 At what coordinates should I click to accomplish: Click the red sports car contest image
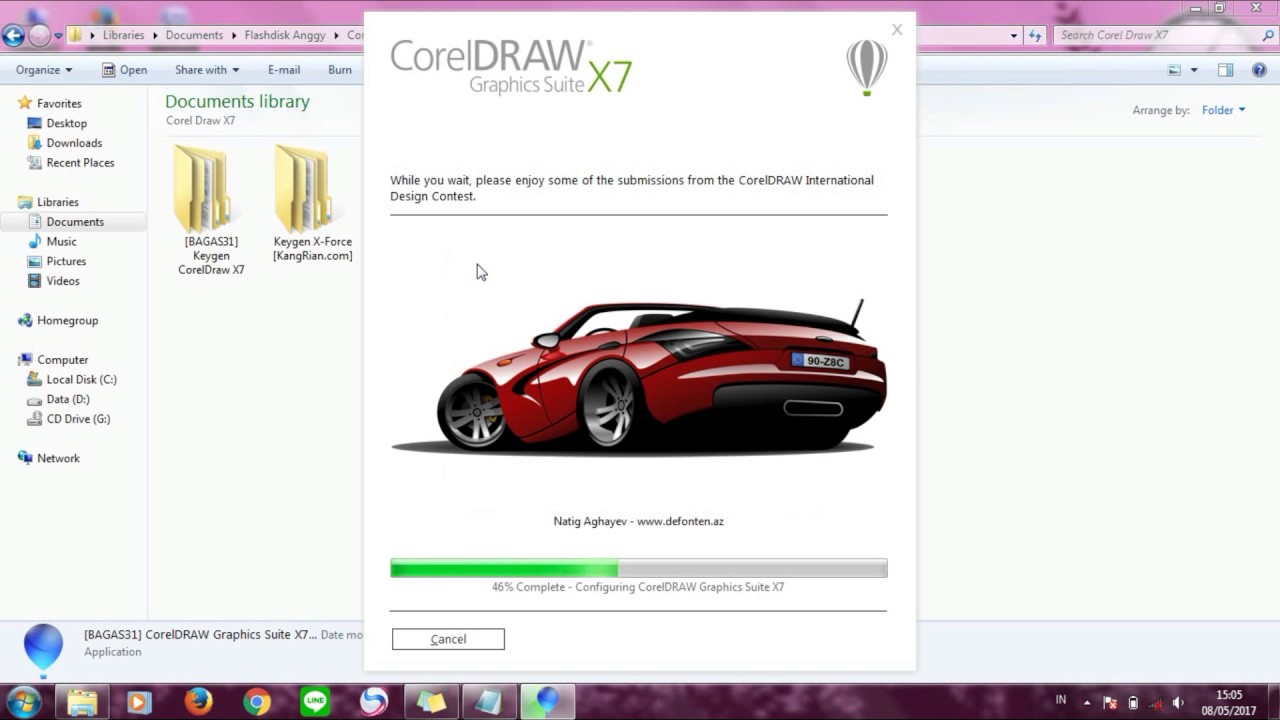click(x=639, y=377)
